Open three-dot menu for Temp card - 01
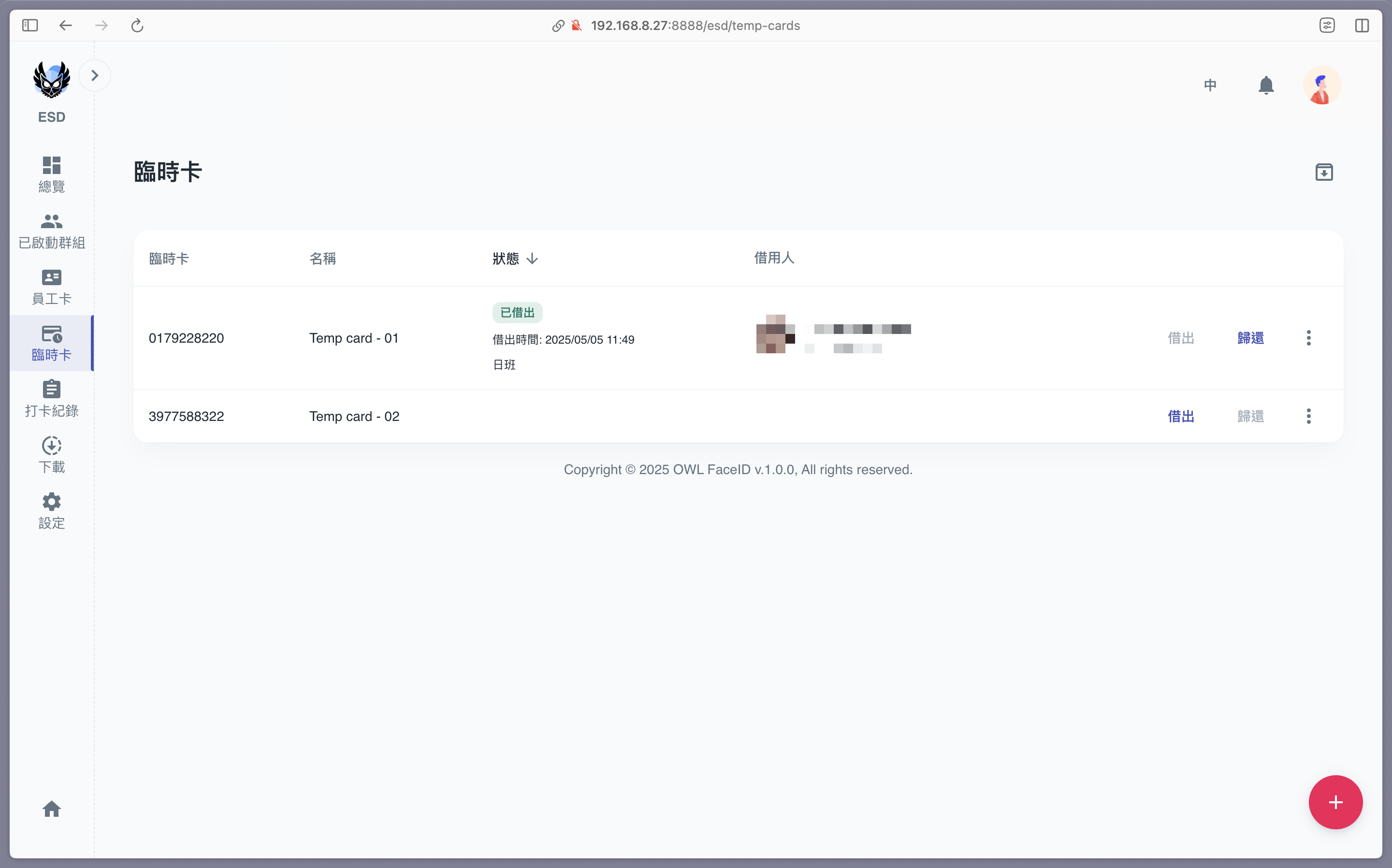 pyautogui.click(x=1308, y=337)
